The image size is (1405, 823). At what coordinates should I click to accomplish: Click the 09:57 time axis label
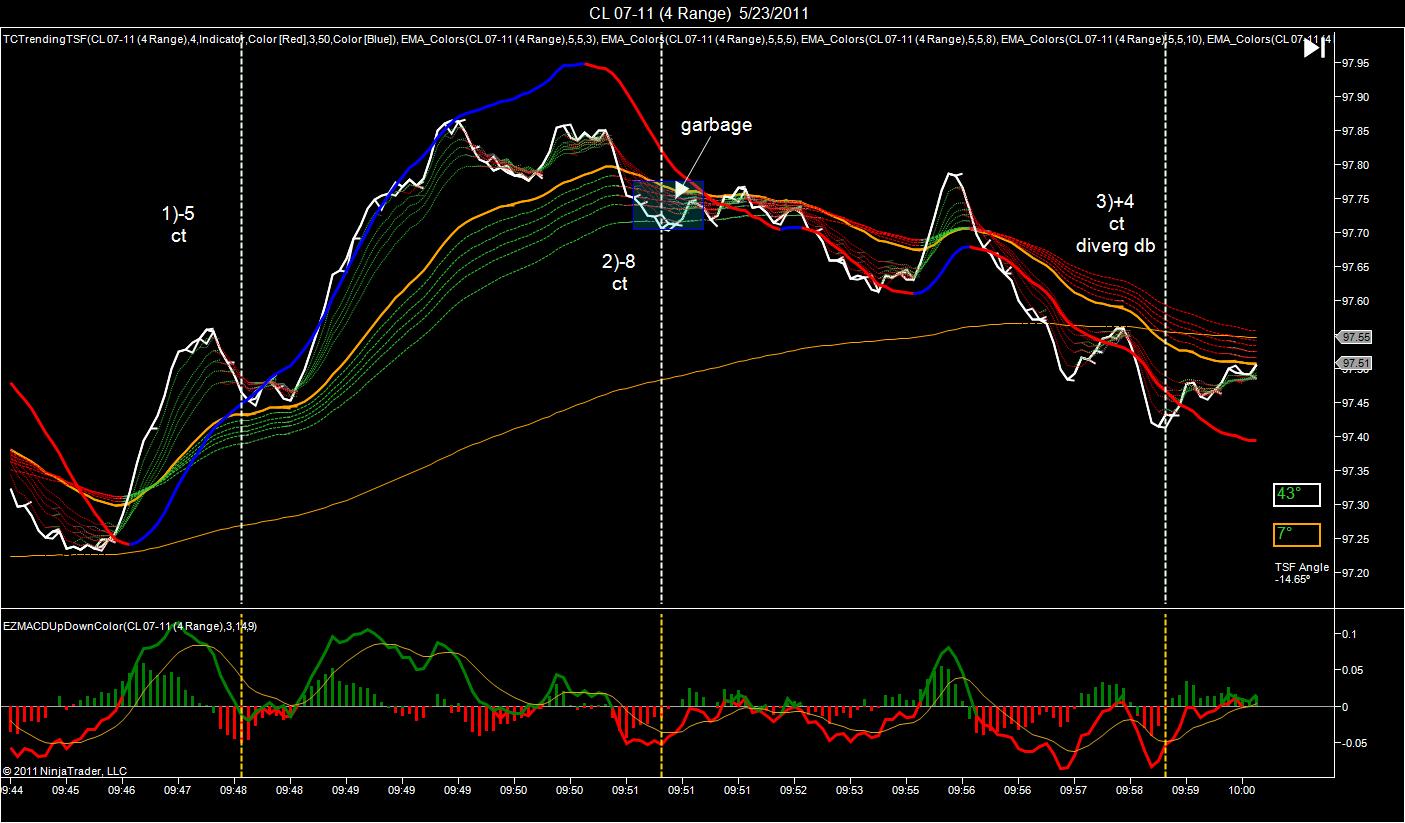(x=1074, y=790)
